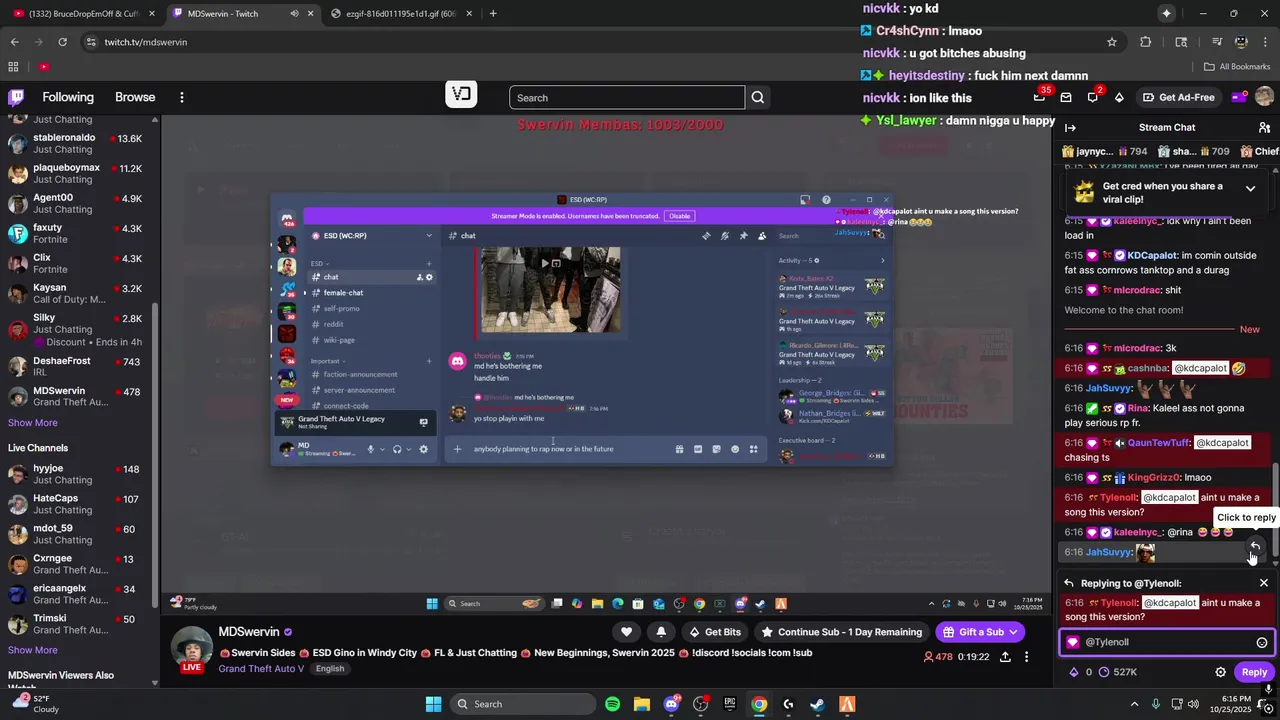1280x720 pixels.
Task: Open Grand Theft Auto V category link
Action: [x=261, y=668]
